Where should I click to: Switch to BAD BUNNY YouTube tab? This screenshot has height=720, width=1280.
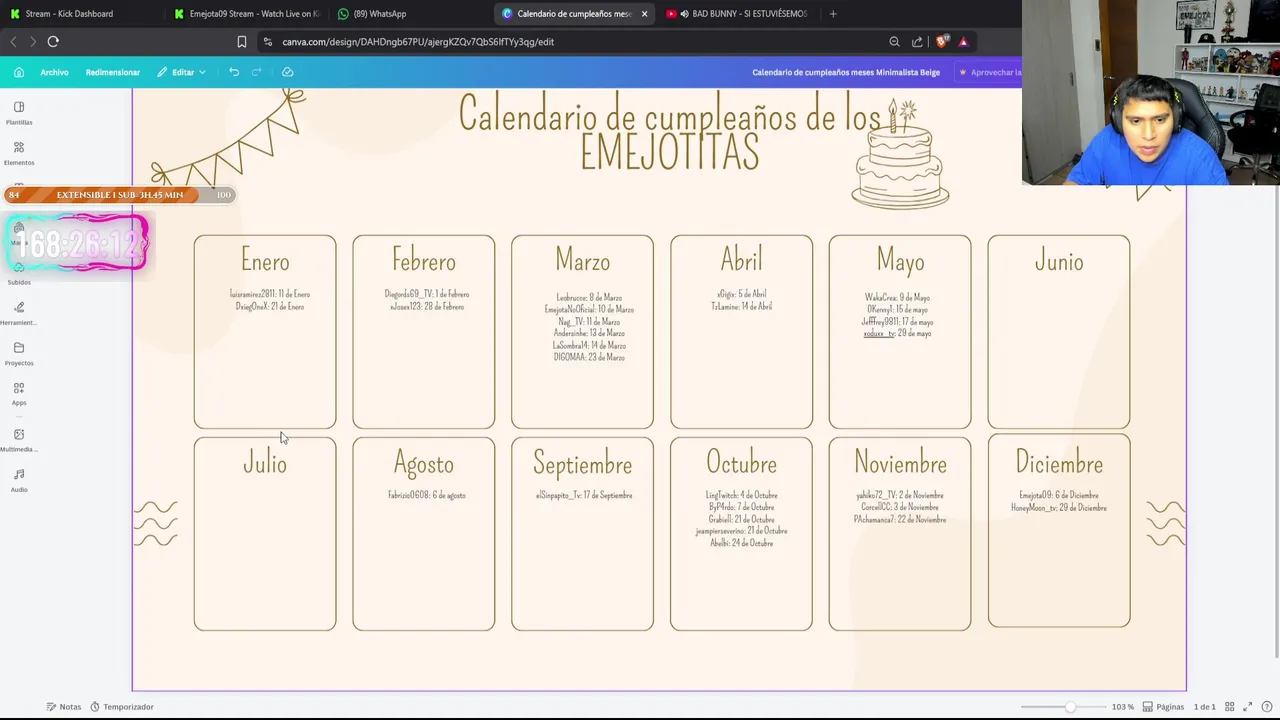740,14
